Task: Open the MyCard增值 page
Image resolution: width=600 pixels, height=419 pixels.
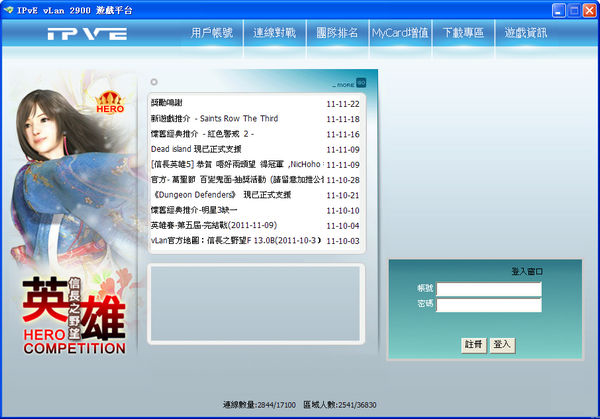Action: coord(400,33)
